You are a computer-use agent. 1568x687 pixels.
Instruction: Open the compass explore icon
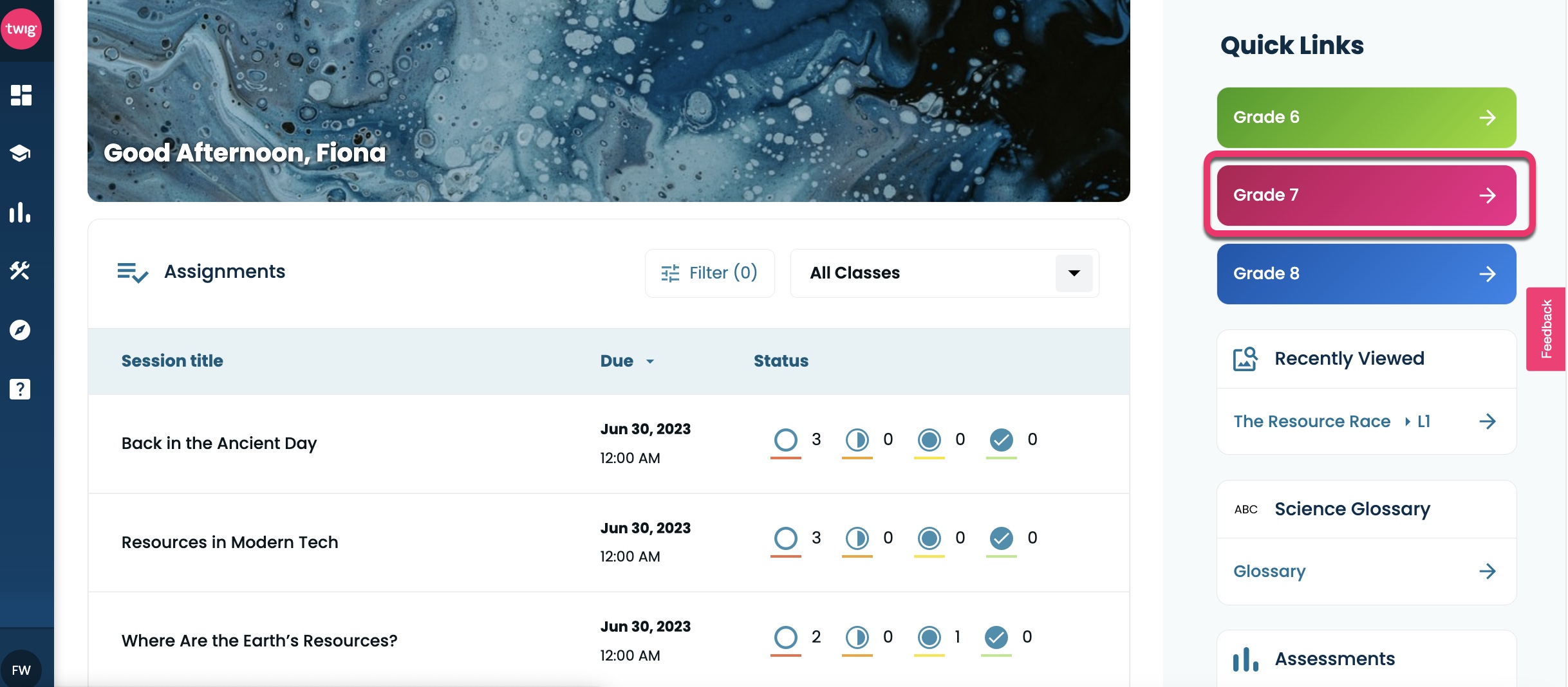pos(21,330)
